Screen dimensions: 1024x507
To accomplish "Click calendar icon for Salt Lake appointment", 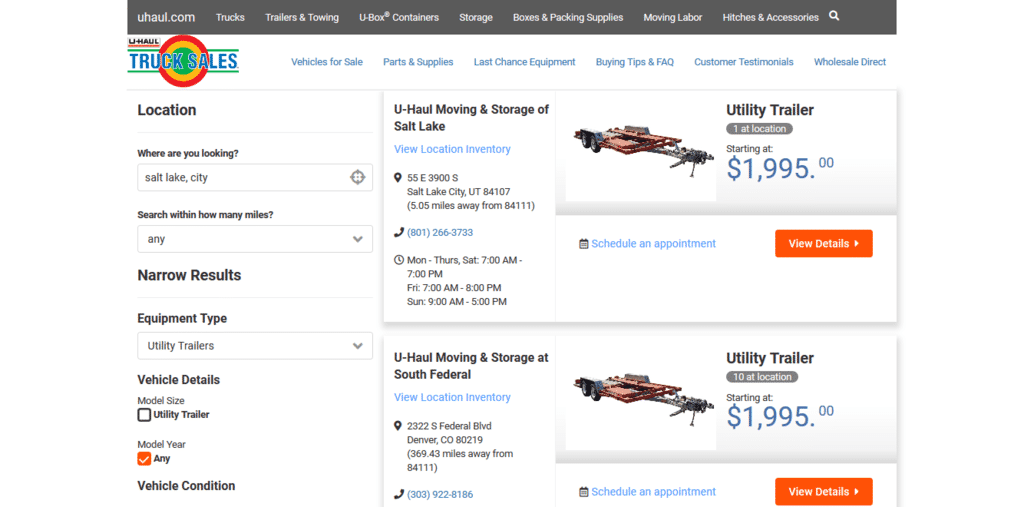I will point(584,244).
